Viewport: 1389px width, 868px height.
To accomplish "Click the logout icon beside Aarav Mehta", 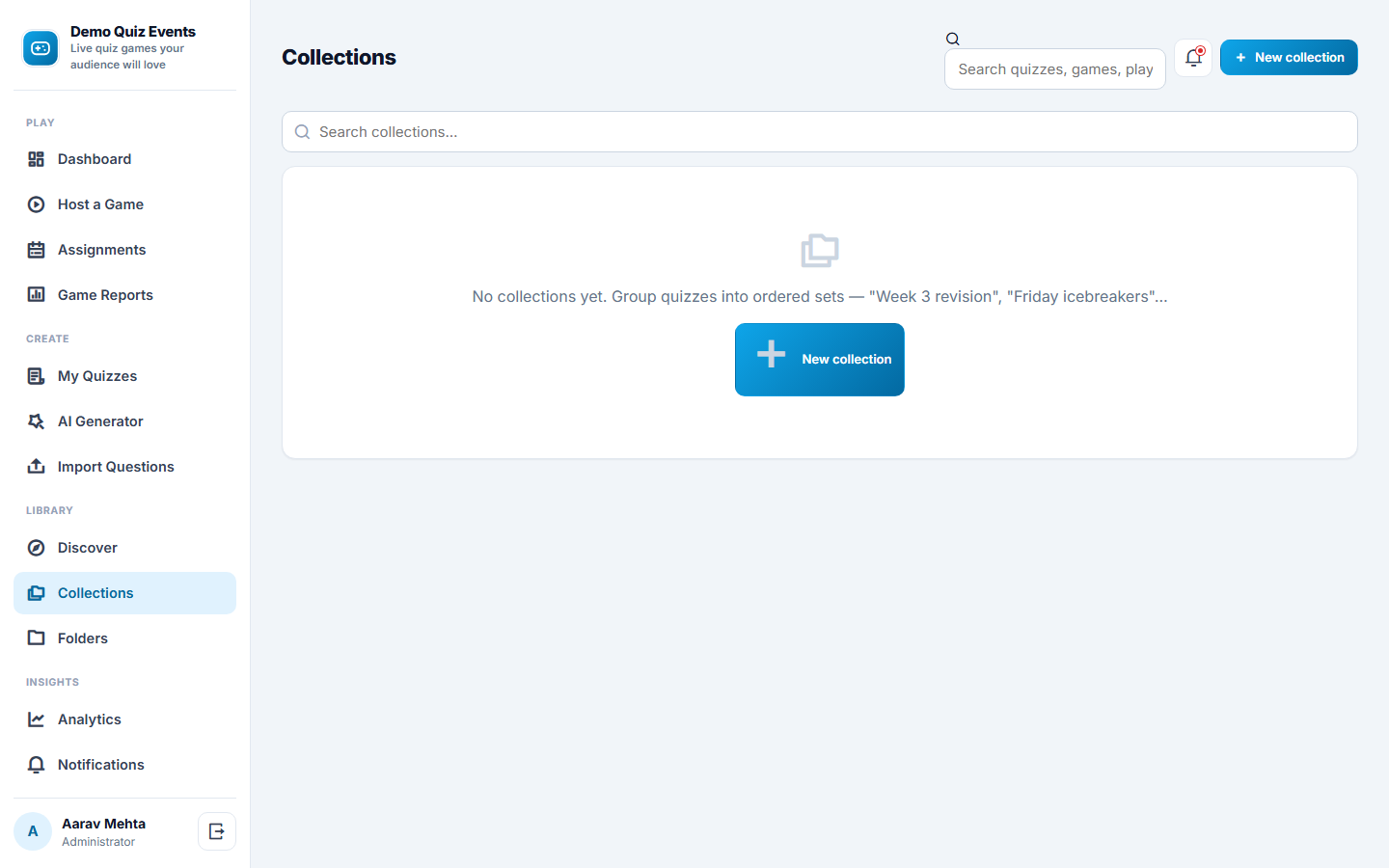I will pyautogui.click(x=217, y=831).
